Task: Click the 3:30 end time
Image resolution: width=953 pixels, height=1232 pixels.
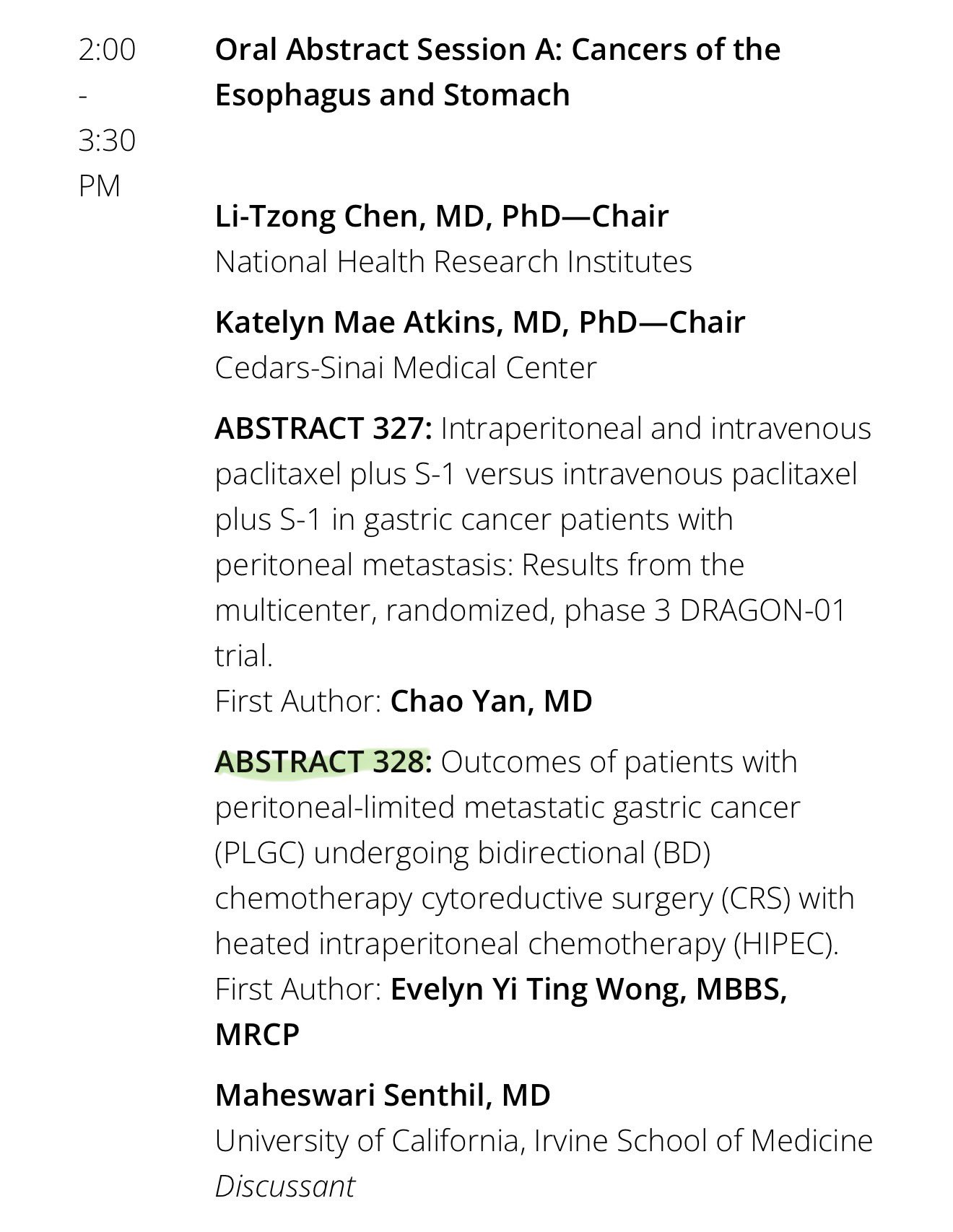Action: [x=107, y=140]
